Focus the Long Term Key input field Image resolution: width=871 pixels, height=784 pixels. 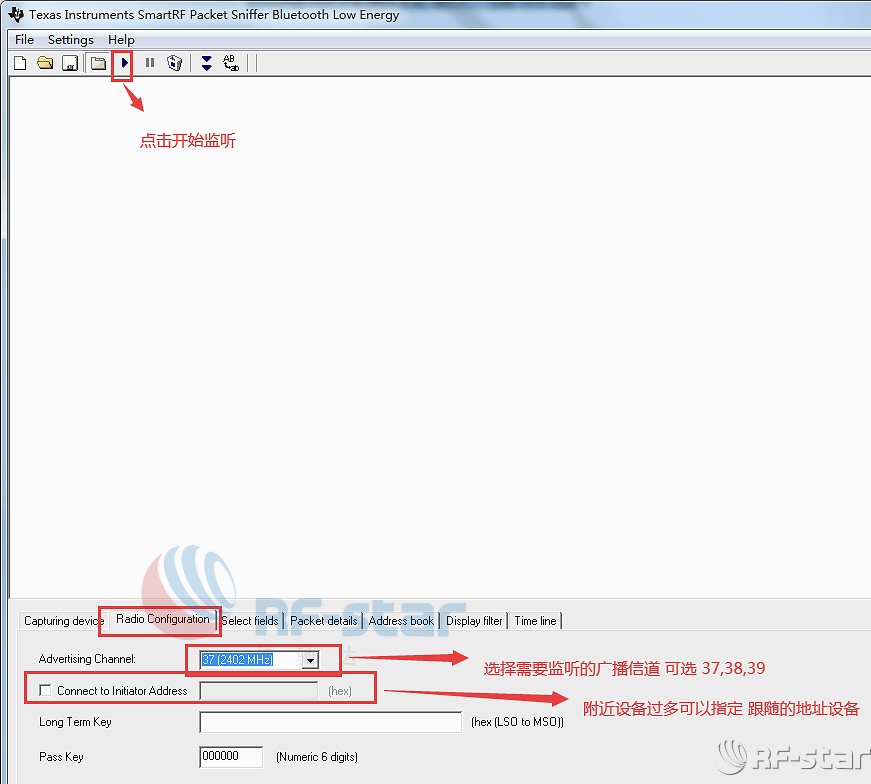pos(331,722)
